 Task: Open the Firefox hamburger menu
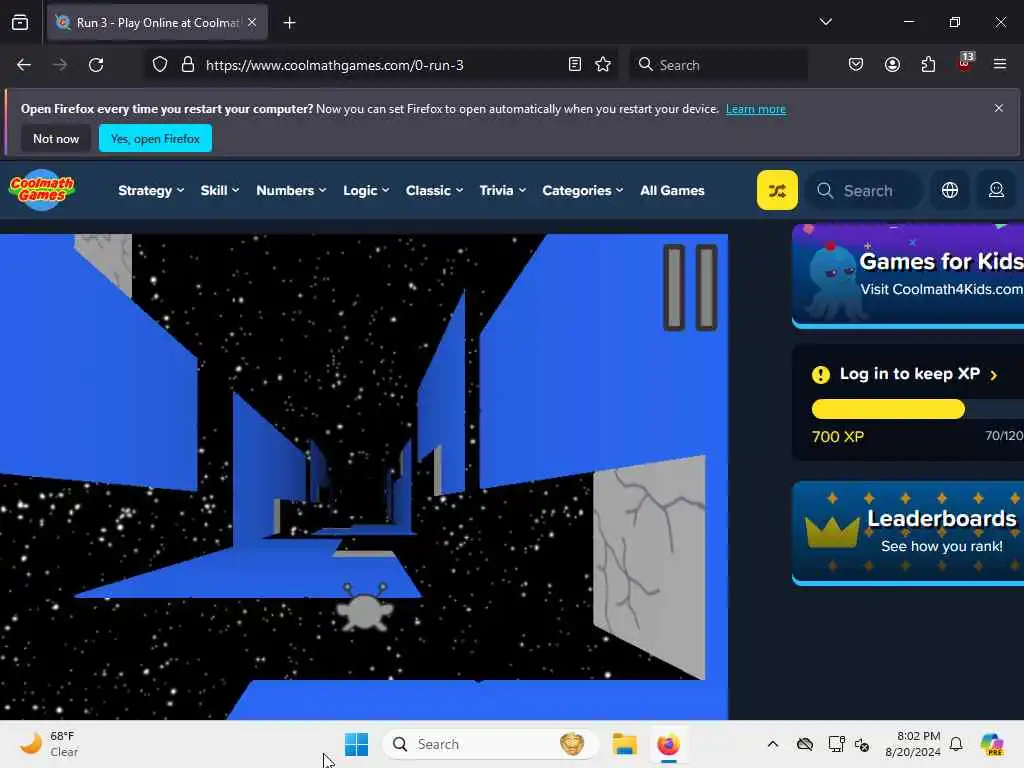click(1000, 65)
